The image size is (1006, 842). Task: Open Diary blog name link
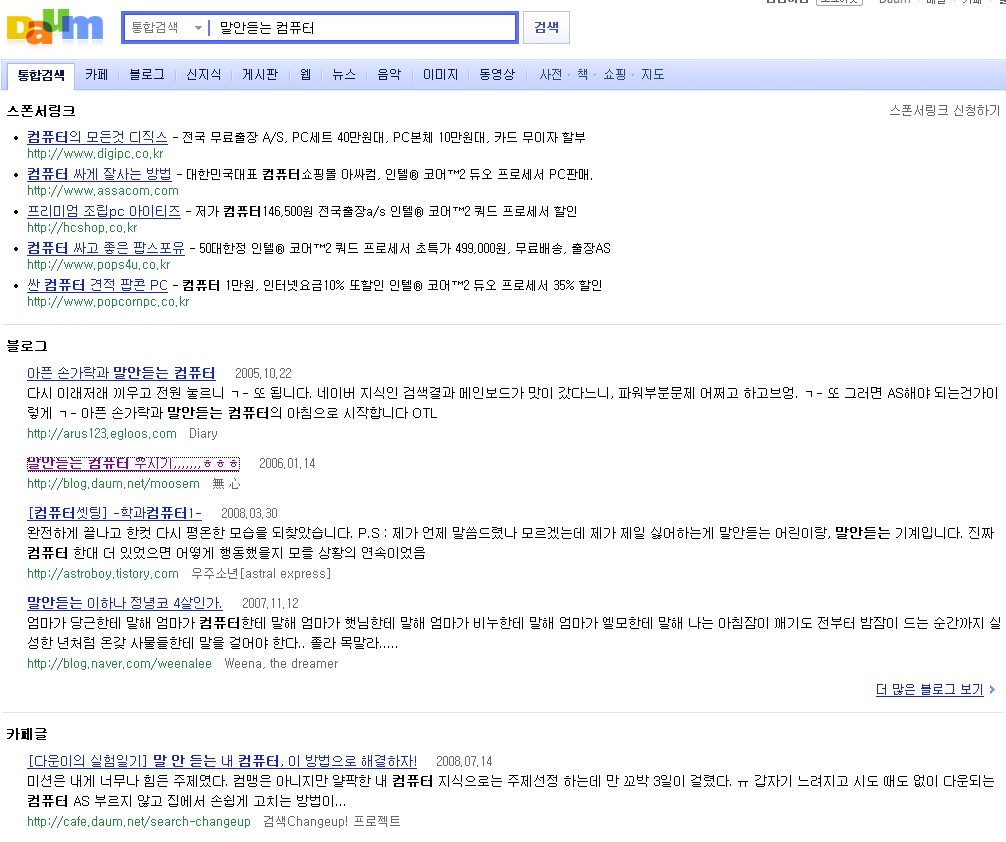(203, 434)
